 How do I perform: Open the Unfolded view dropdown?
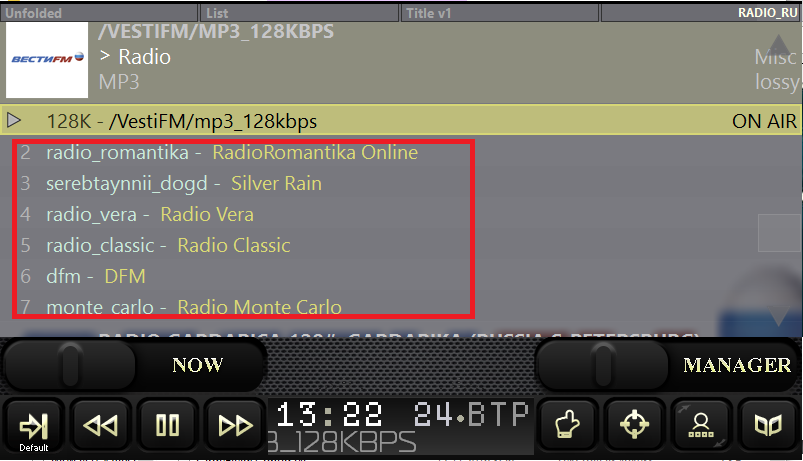(x=100, y=13)
